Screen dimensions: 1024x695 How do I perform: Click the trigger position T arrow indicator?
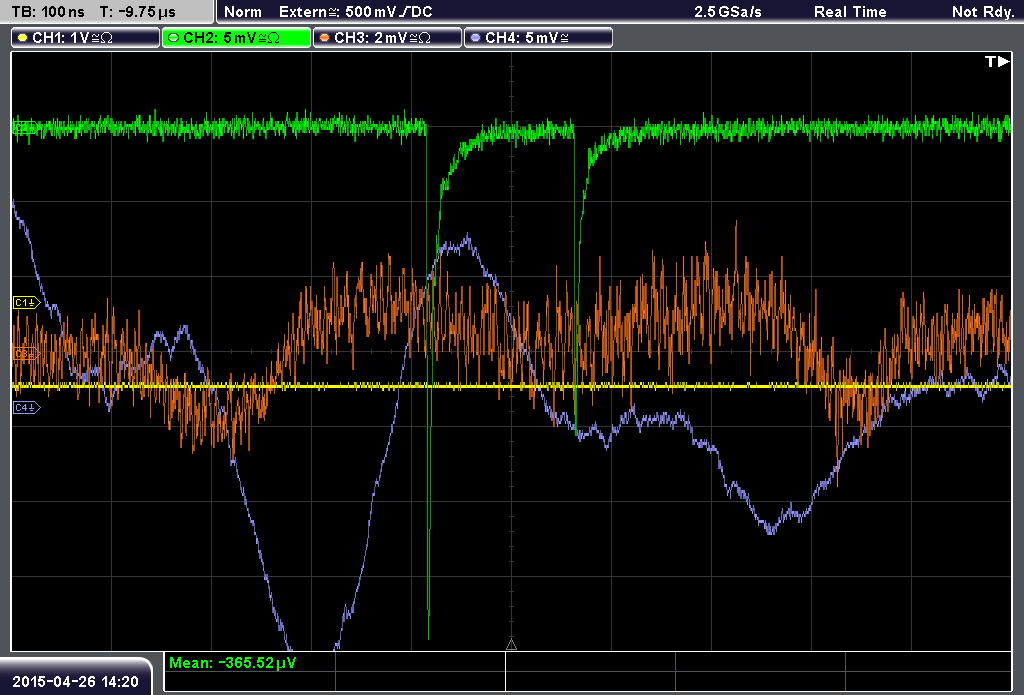point(997,61)
